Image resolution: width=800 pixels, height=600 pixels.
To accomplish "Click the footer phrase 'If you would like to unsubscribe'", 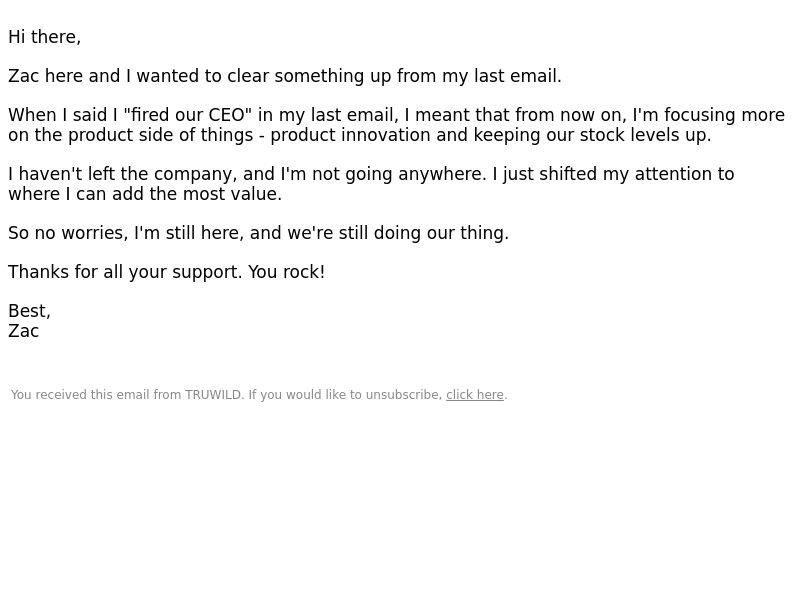I will [345, 395].
